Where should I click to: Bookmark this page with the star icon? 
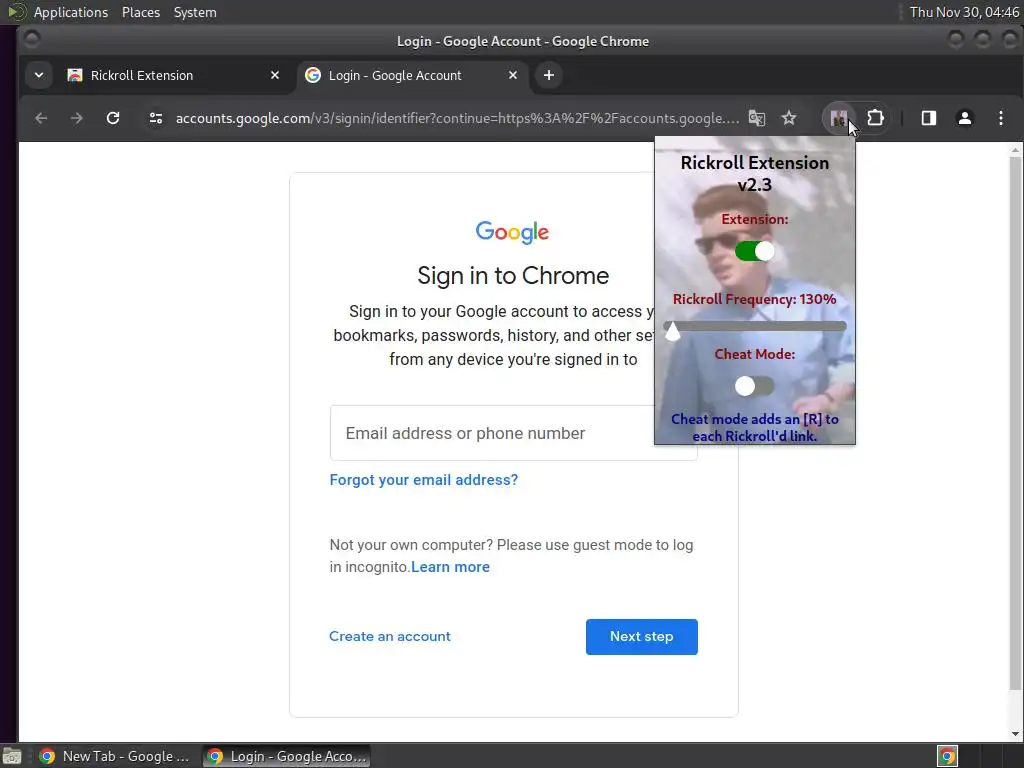coord(789,118)
